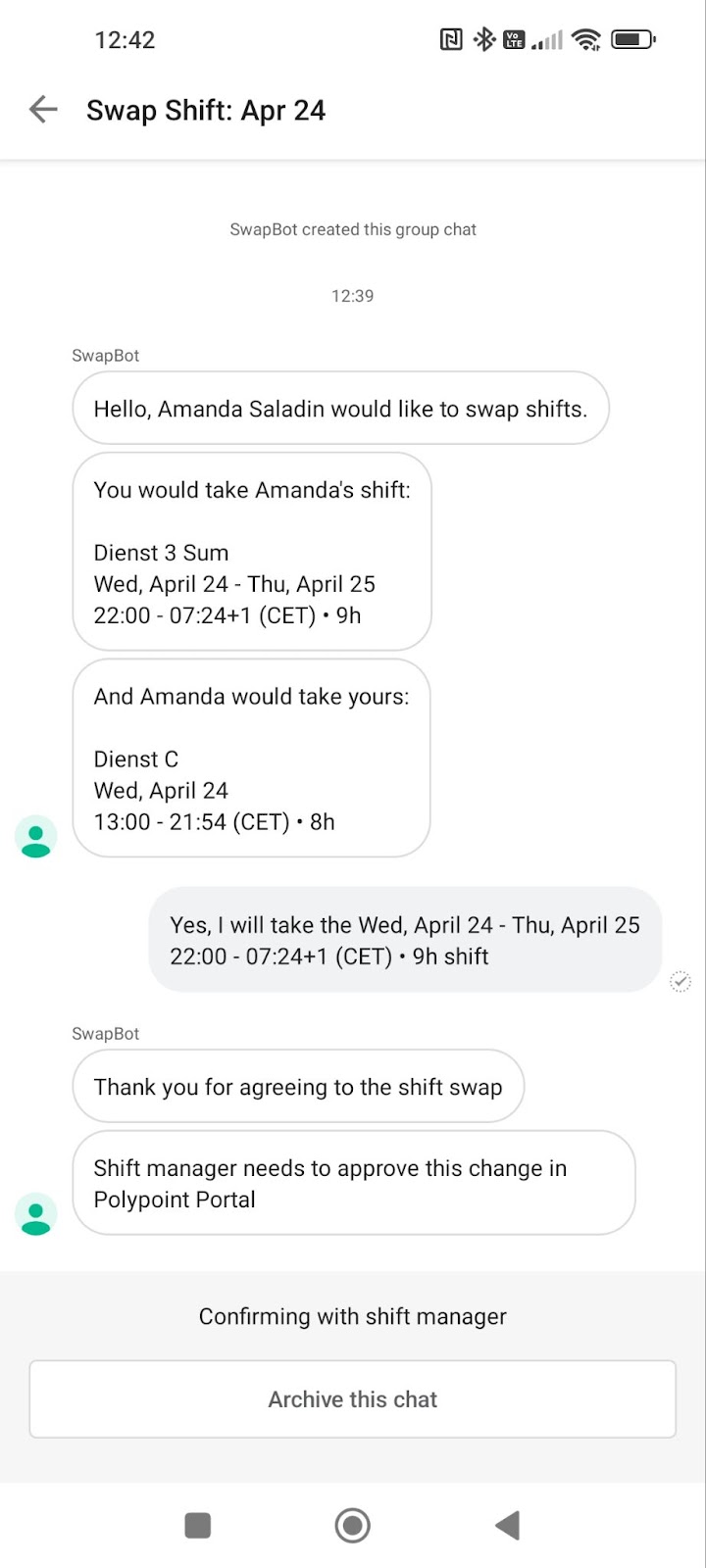Tap the Amanda Saladin swap request message
706x1568 pixels.
pyautogui.click(x=340, y=409)
